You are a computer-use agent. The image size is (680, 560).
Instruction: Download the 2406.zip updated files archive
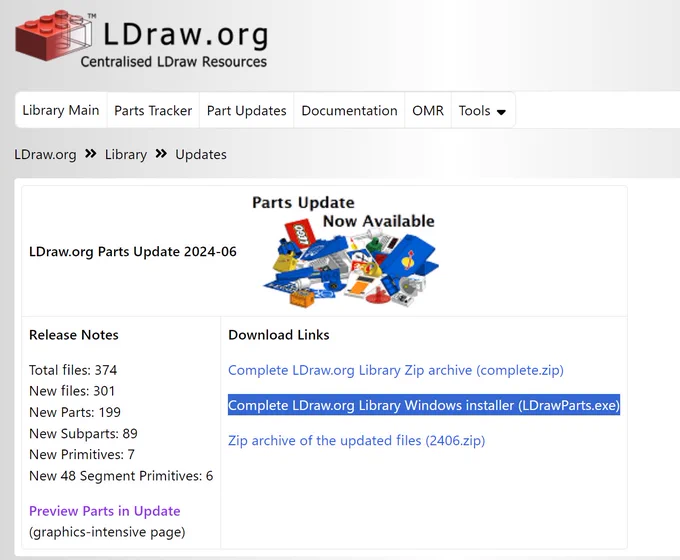pos(356,440)
